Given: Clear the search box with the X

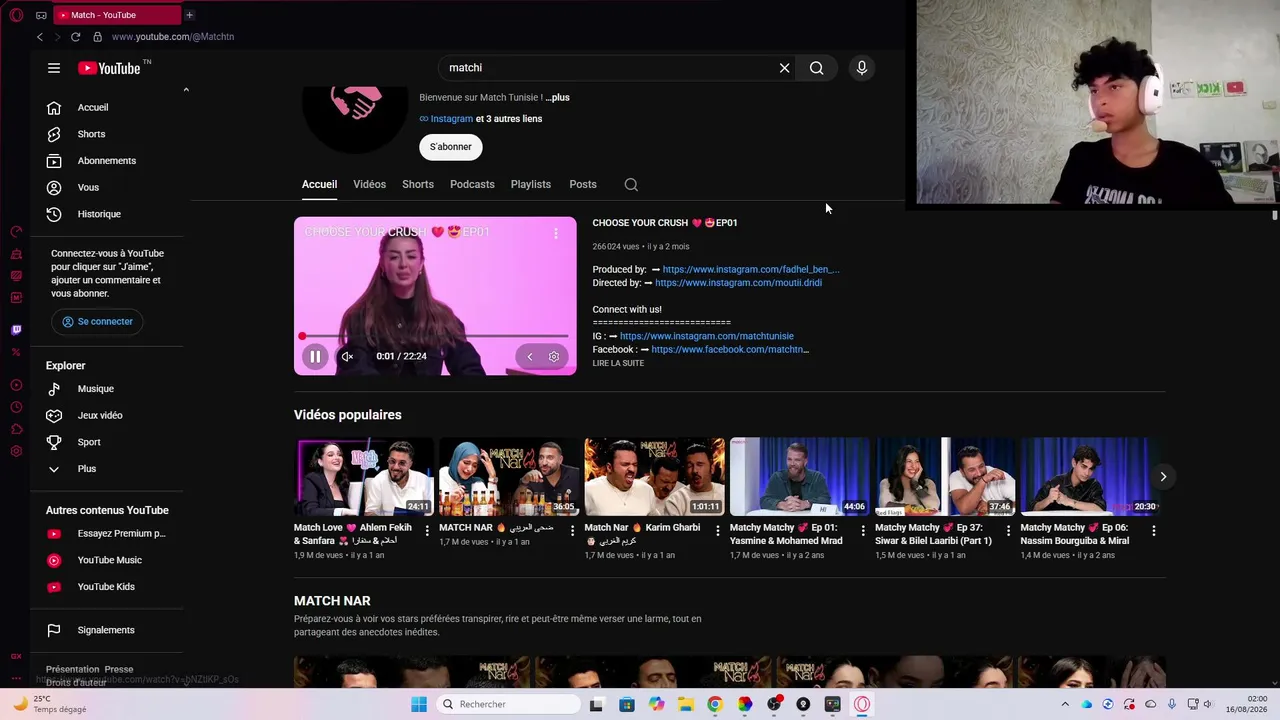Looking at the screenshot, I should (785, 68).
